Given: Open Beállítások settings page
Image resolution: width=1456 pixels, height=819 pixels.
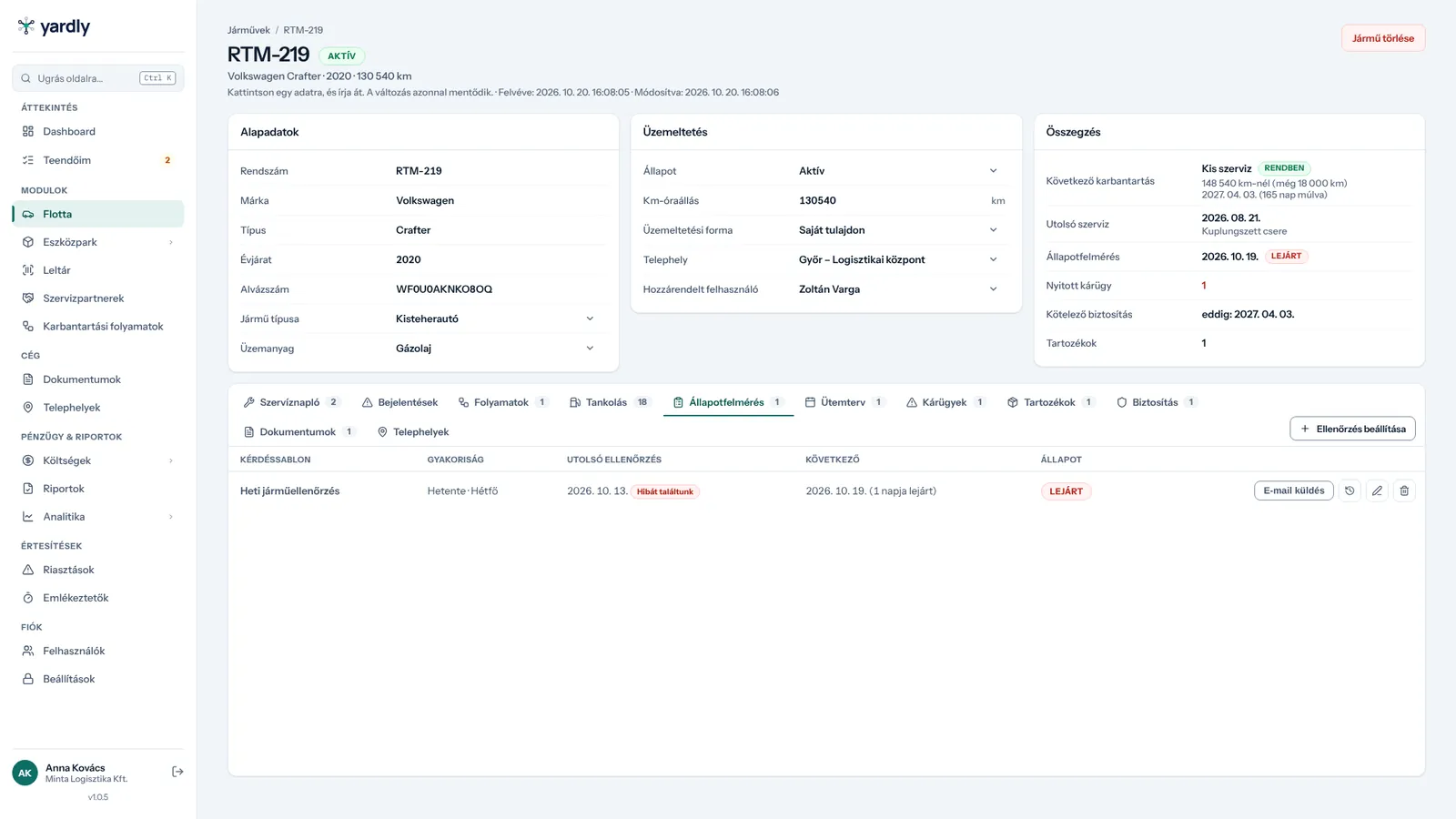Looking at the screenshot, I should pos(98,679).
